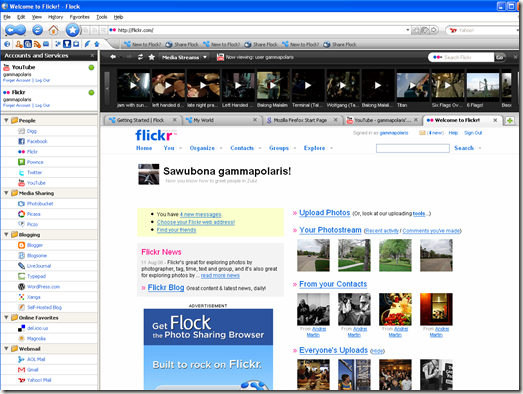
Task: Click the del.icio.us icon under Online Favorites
Action: 21,328
